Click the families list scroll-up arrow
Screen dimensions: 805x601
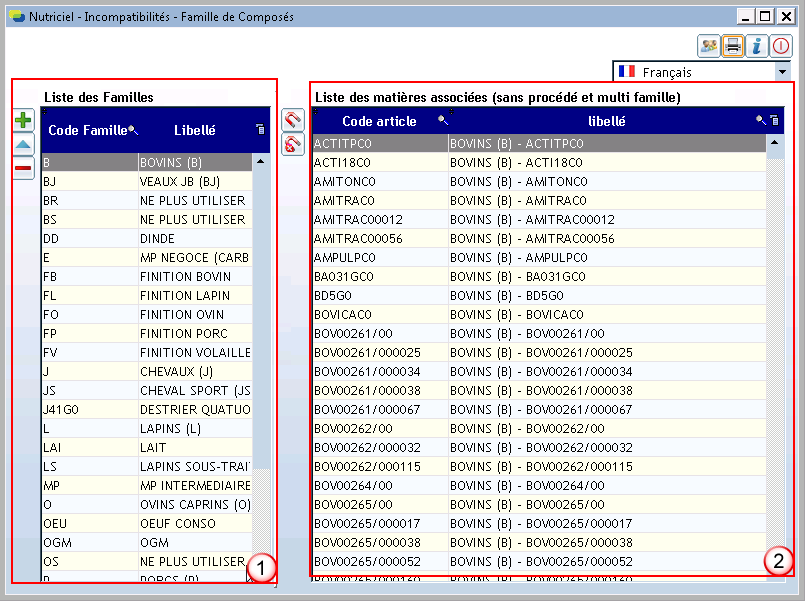261,162
